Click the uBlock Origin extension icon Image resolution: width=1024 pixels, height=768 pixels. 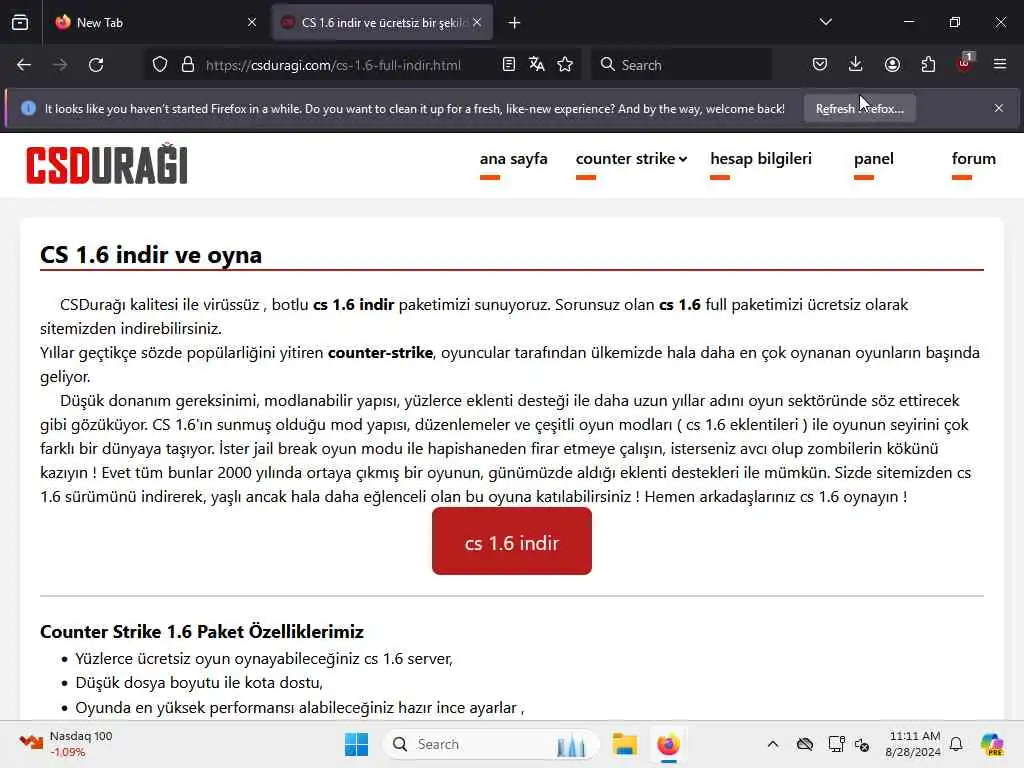(x=965, y=63)
